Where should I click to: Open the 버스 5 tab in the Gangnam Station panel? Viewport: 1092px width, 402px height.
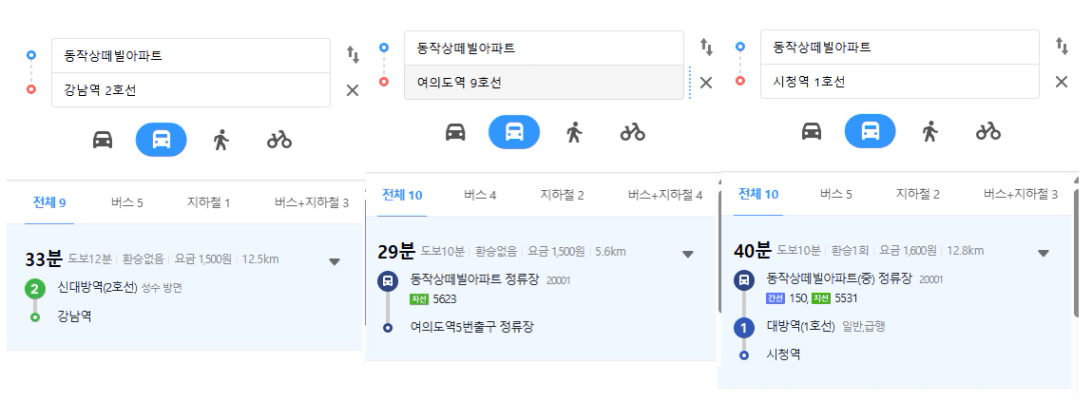[127, 203]
